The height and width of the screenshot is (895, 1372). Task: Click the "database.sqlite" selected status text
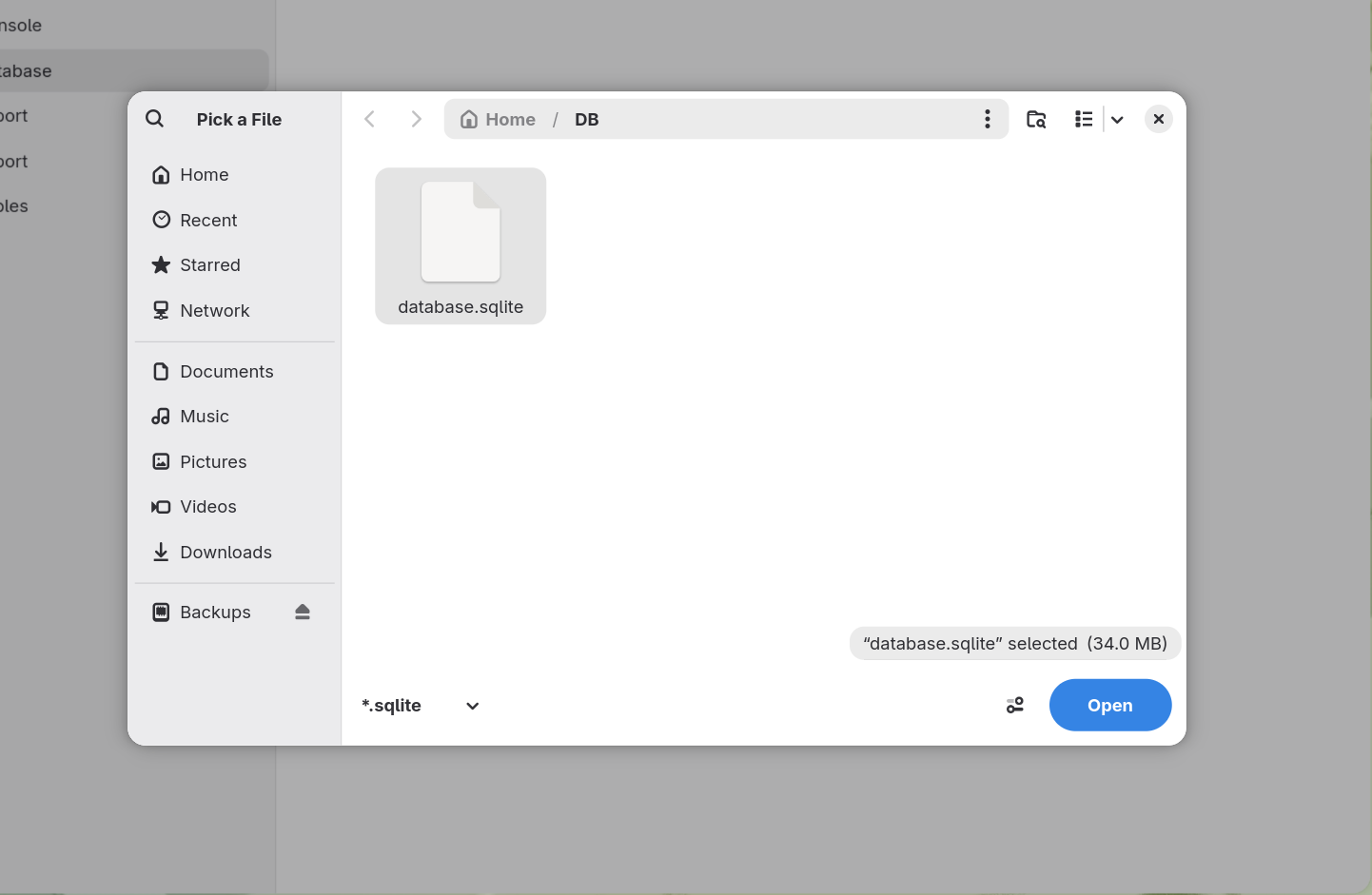tap(1015, 644)
